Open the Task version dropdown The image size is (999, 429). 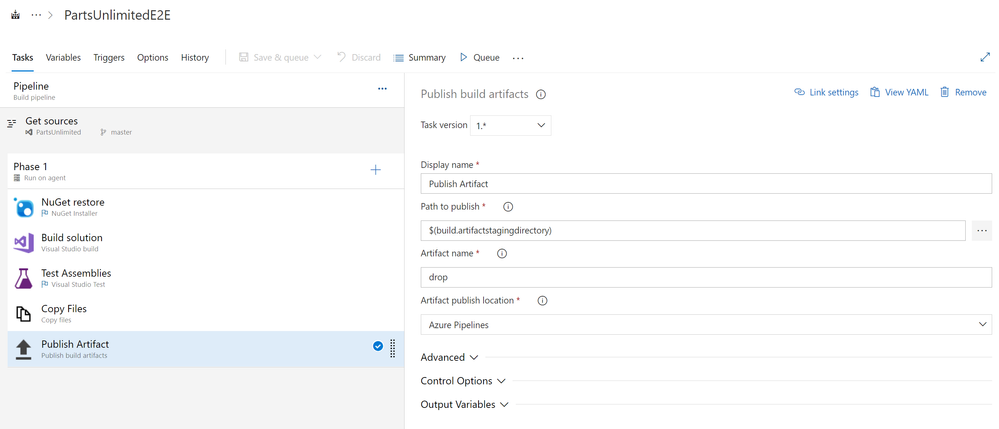click(x=510, y=126)
